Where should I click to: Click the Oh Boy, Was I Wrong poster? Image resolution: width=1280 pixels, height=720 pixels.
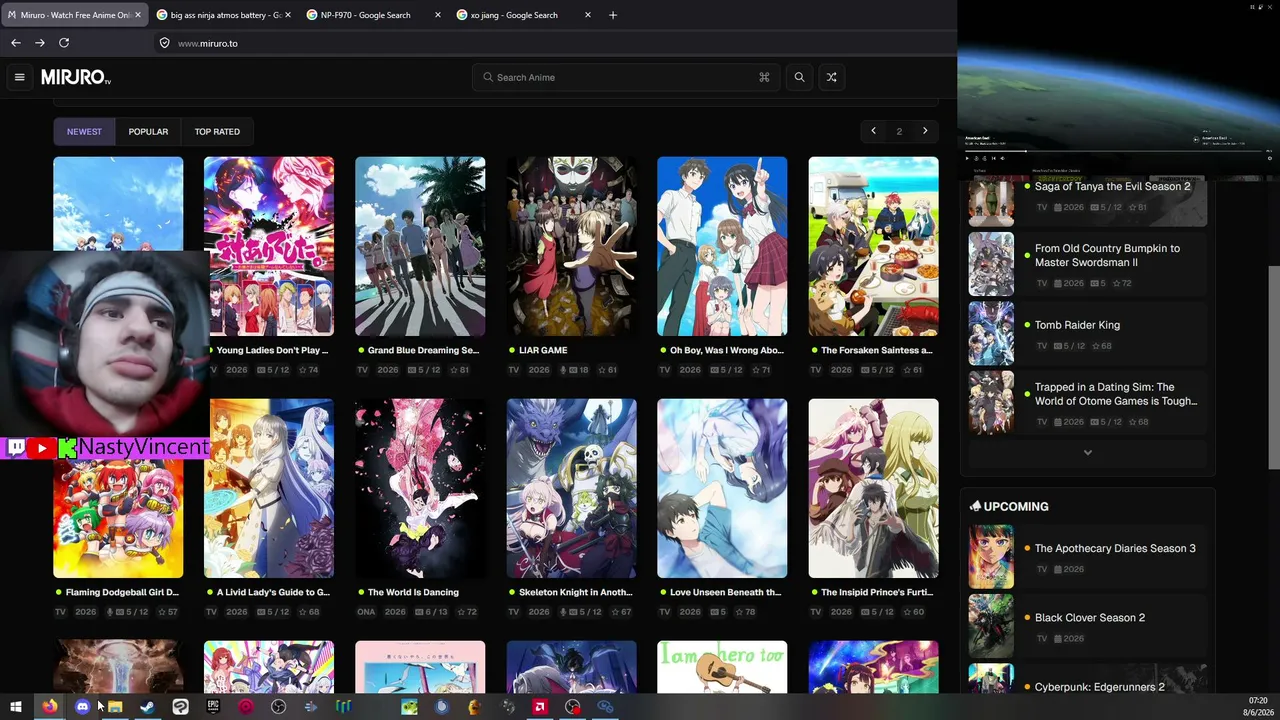pyautogui.click(x=722, y=246)
